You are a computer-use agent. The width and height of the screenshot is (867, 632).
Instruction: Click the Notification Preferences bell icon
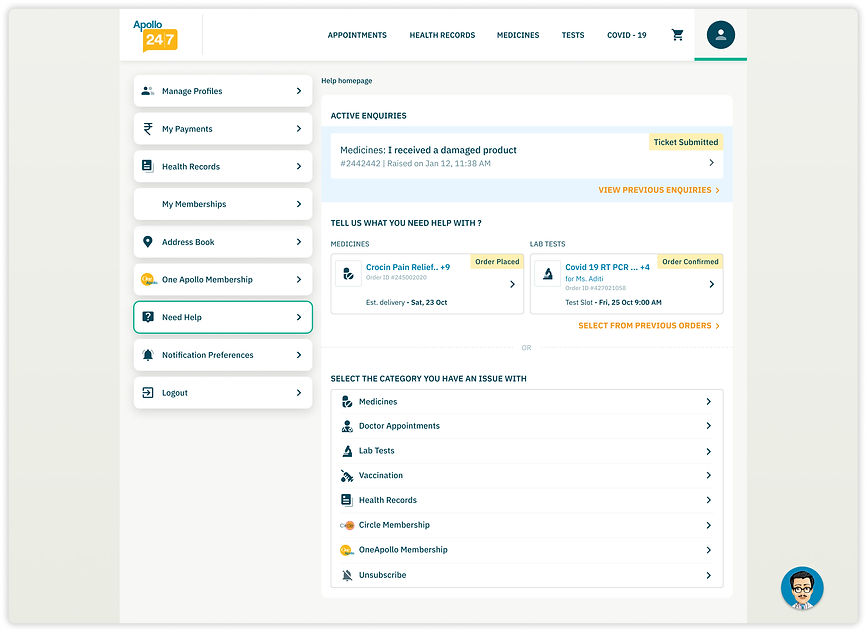[146, 354]
